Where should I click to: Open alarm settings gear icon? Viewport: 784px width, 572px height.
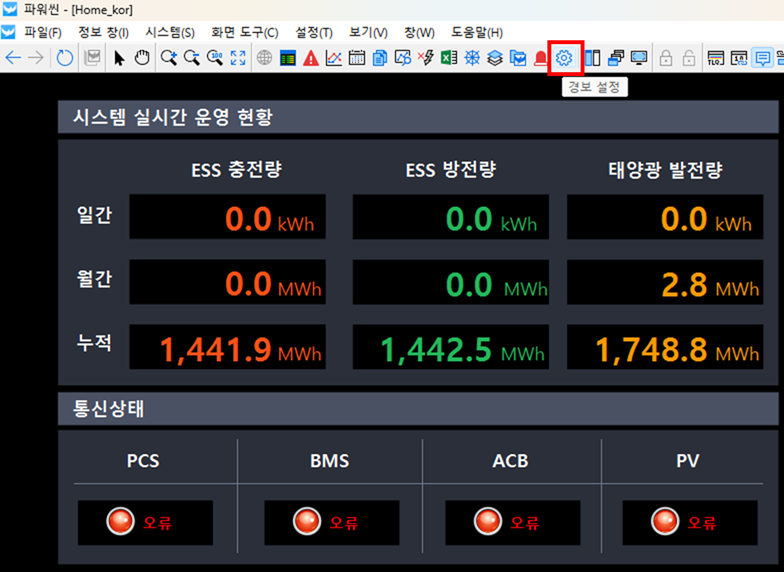pos(564,58)
